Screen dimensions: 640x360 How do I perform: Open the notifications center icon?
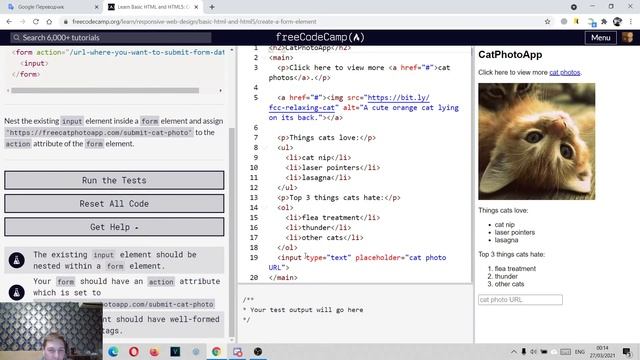[627, 351]
